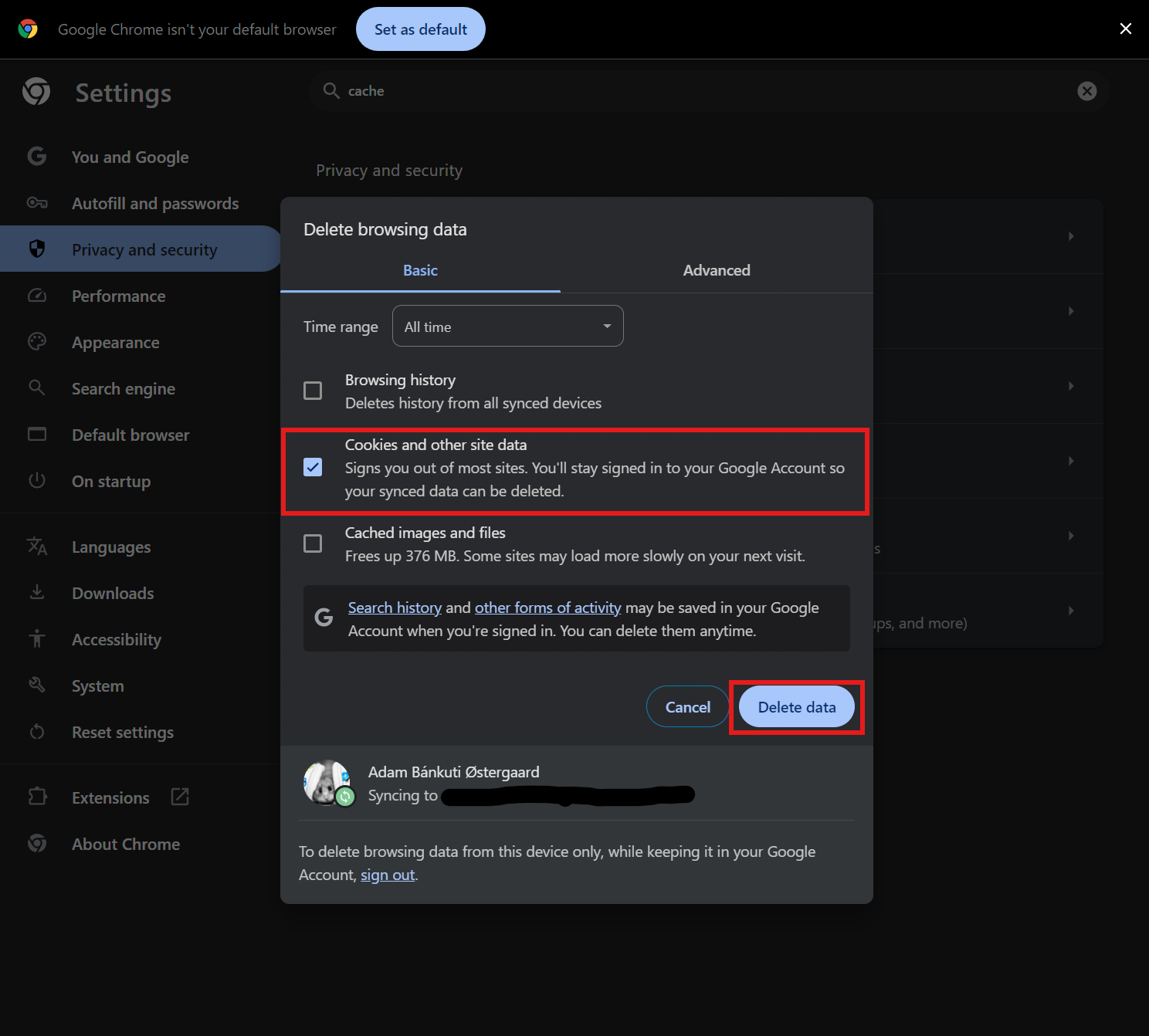Open On startup settings
1149x1036 pixels.
pyautogui.click(x=111, y=482)
